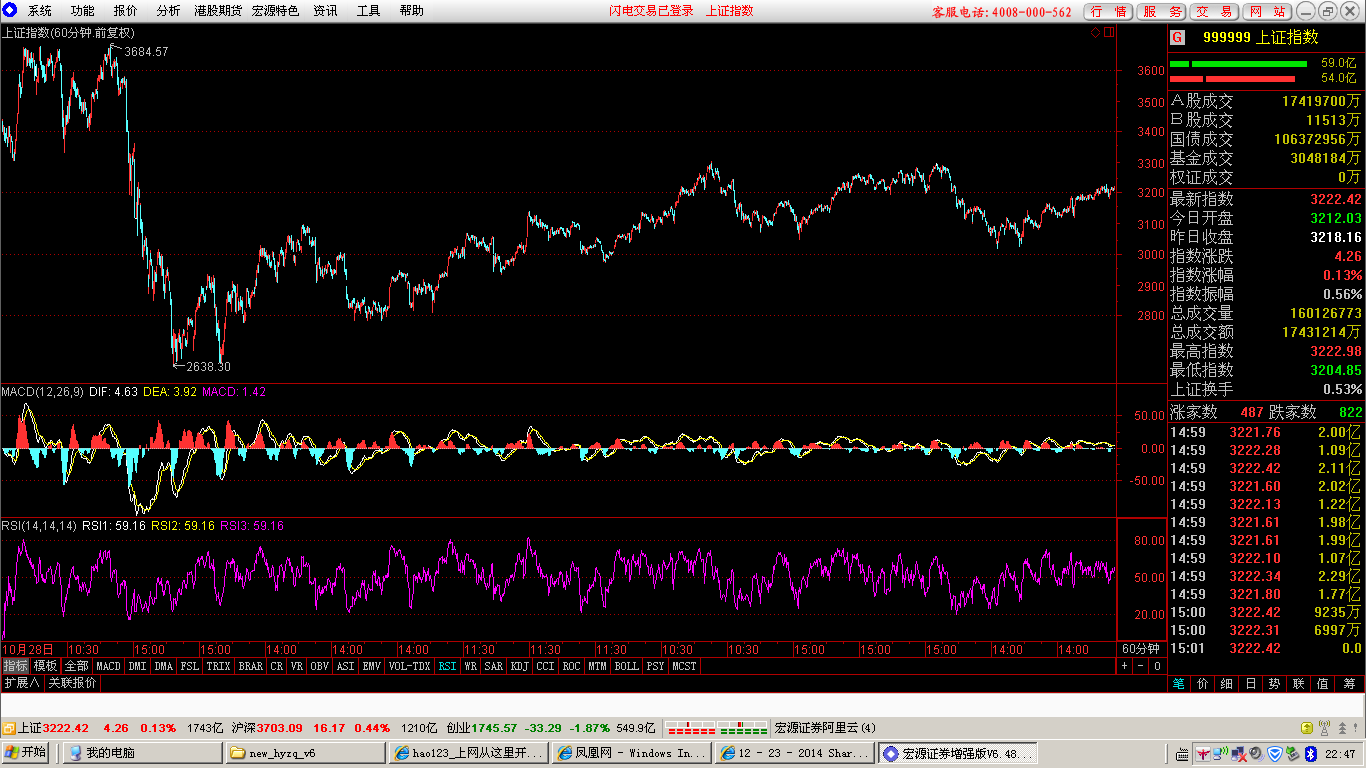Switch to the MTM indicator
The width and height of the screenshot is (1366, 768).
(598, 665)
